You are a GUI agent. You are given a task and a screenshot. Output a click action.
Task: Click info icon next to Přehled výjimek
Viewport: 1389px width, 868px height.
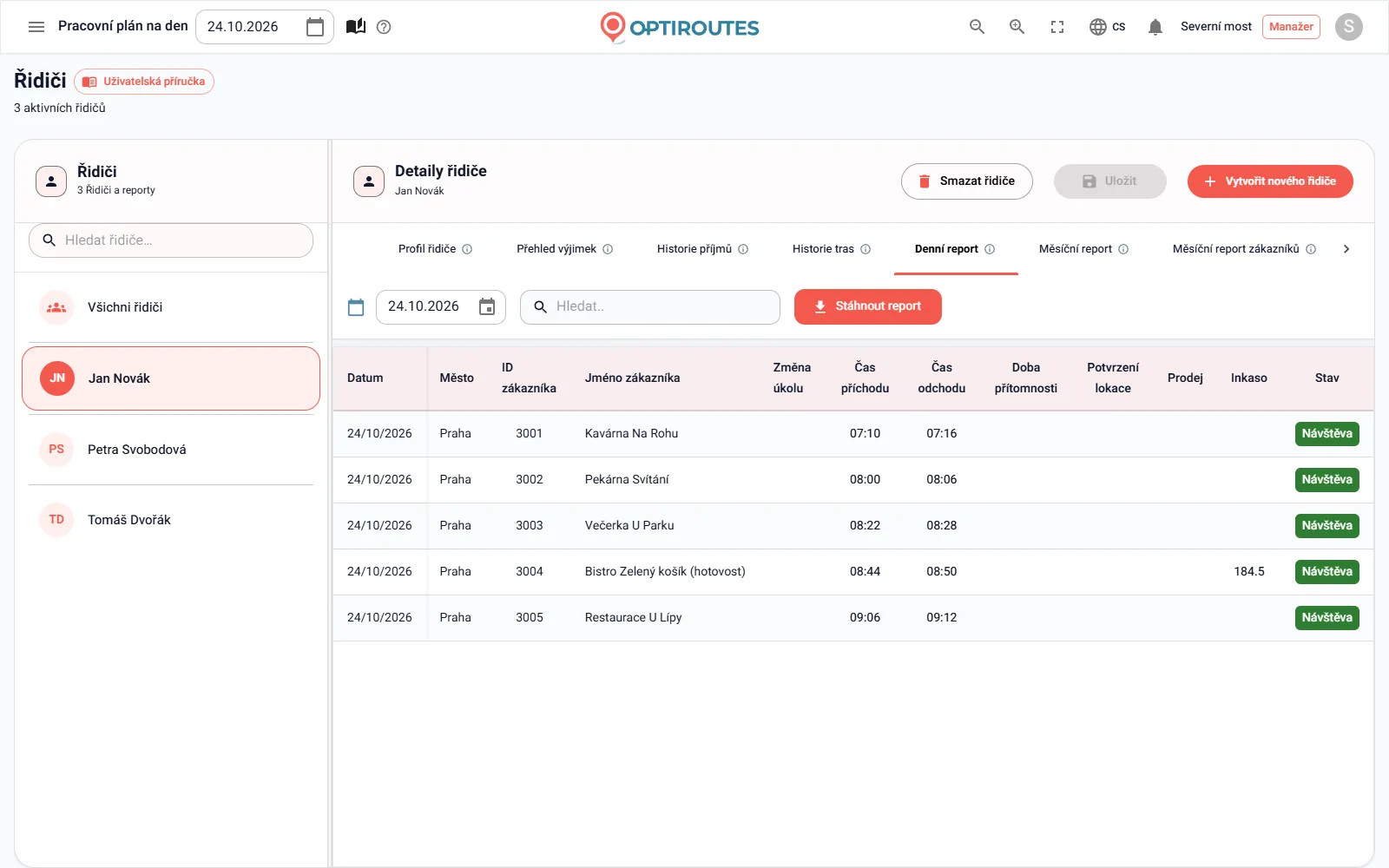608,249
